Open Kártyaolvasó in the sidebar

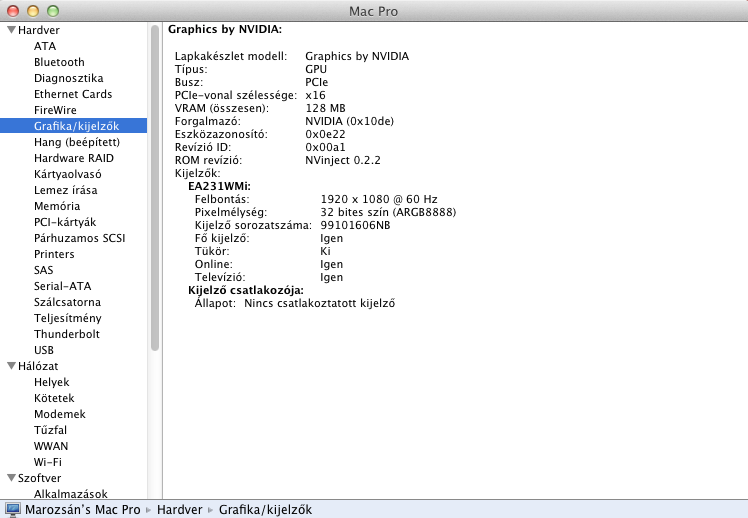(x=68, y=174)
